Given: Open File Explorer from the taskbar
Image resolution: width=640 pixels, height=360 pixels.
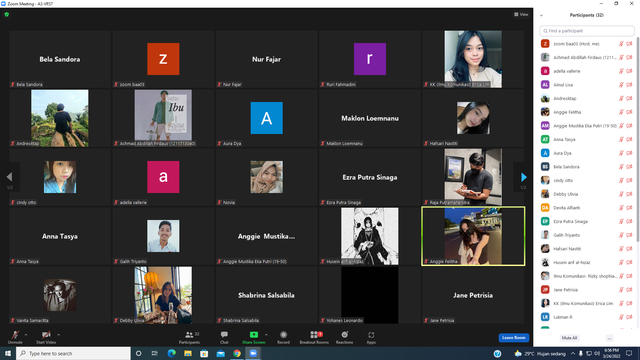Looking at the screenshot, I should point(188,353).
